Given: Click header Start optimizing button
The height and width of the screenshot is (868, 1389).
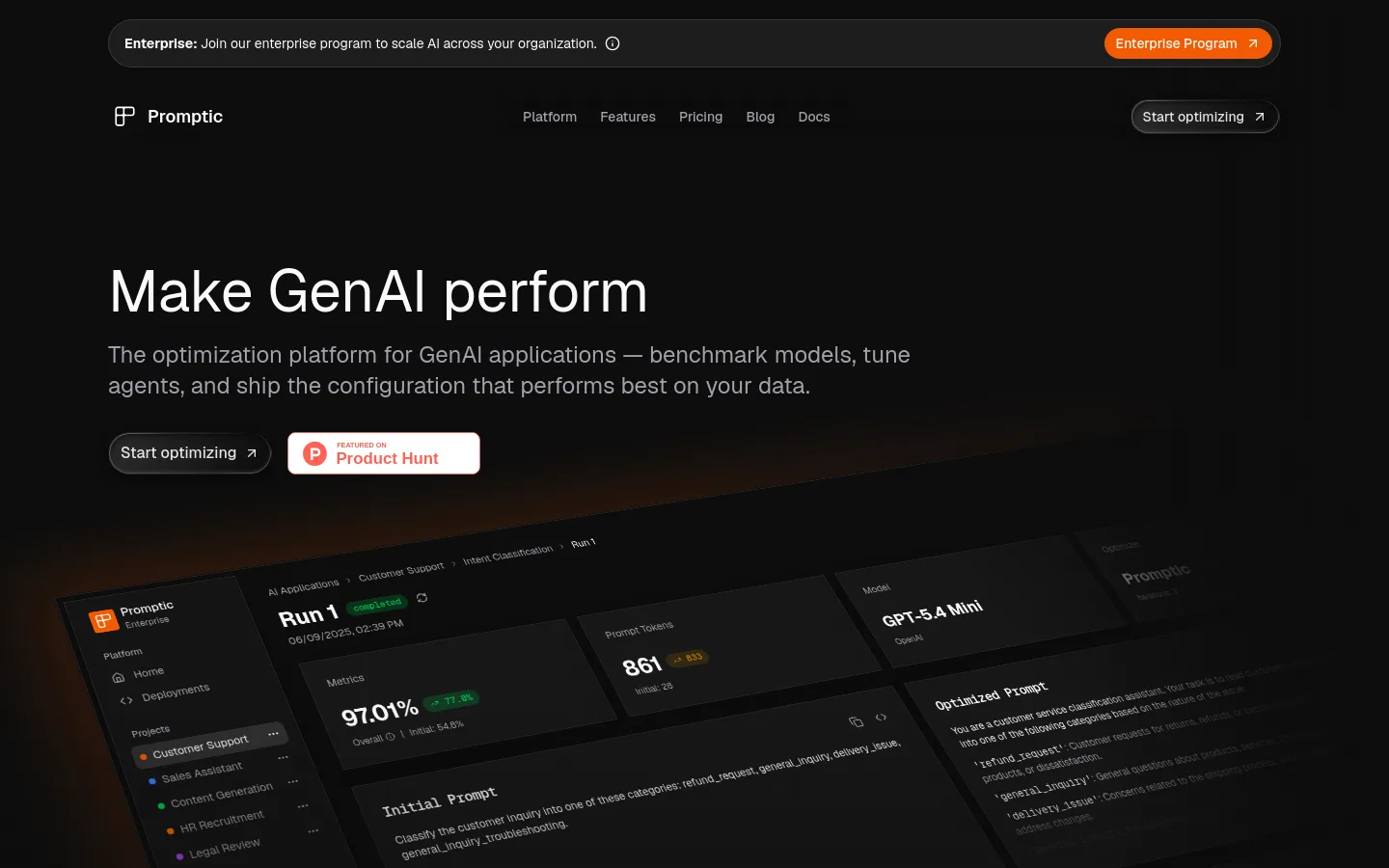Looking at the screenshot, I should coord(1205,117).
